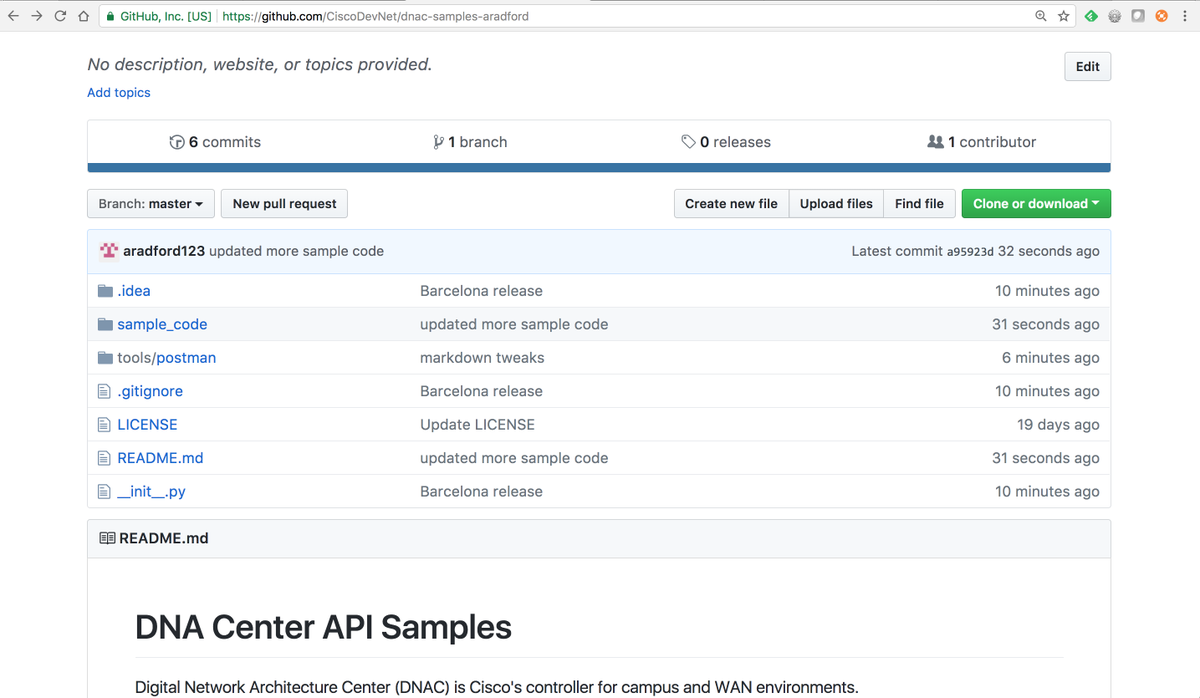The height and width of the screenshot is (698, 1200).
Task: Click the tag icon beside 0 releases
Action: (688, 142)
